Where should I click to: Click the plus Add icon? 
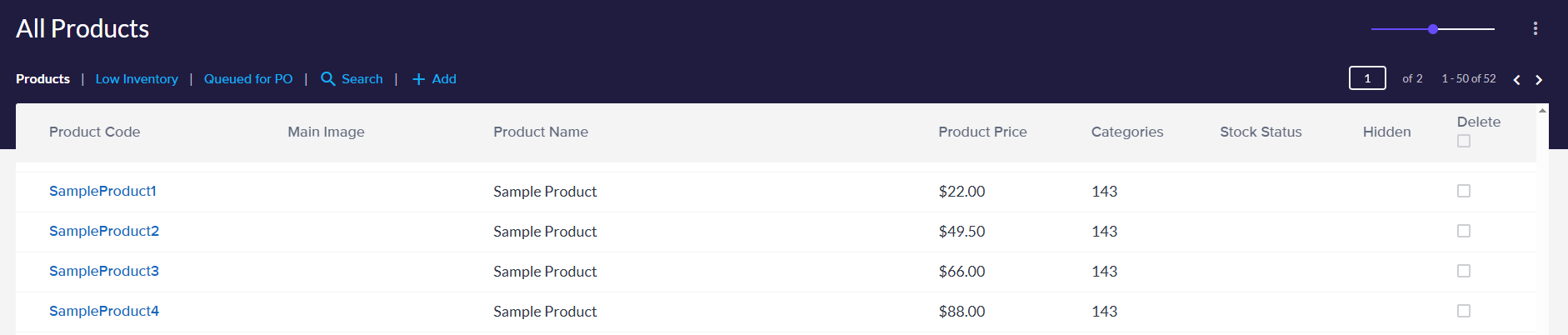tap(418, 79)
